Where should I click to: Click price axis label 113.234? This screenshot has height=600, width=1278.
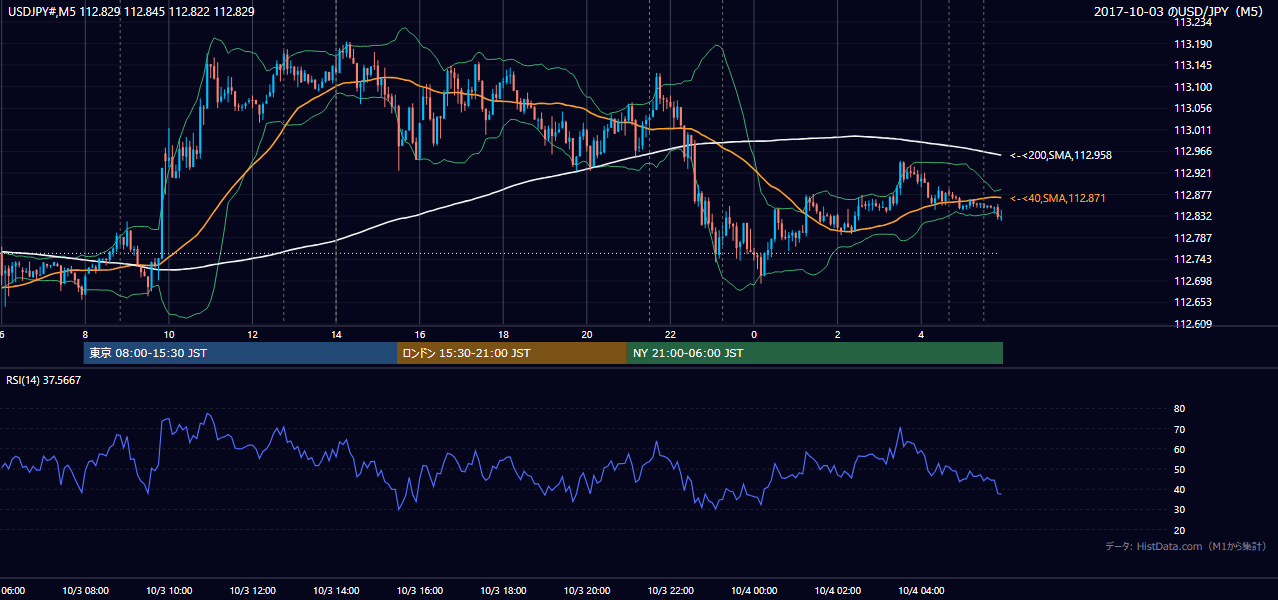point(1193,22)
